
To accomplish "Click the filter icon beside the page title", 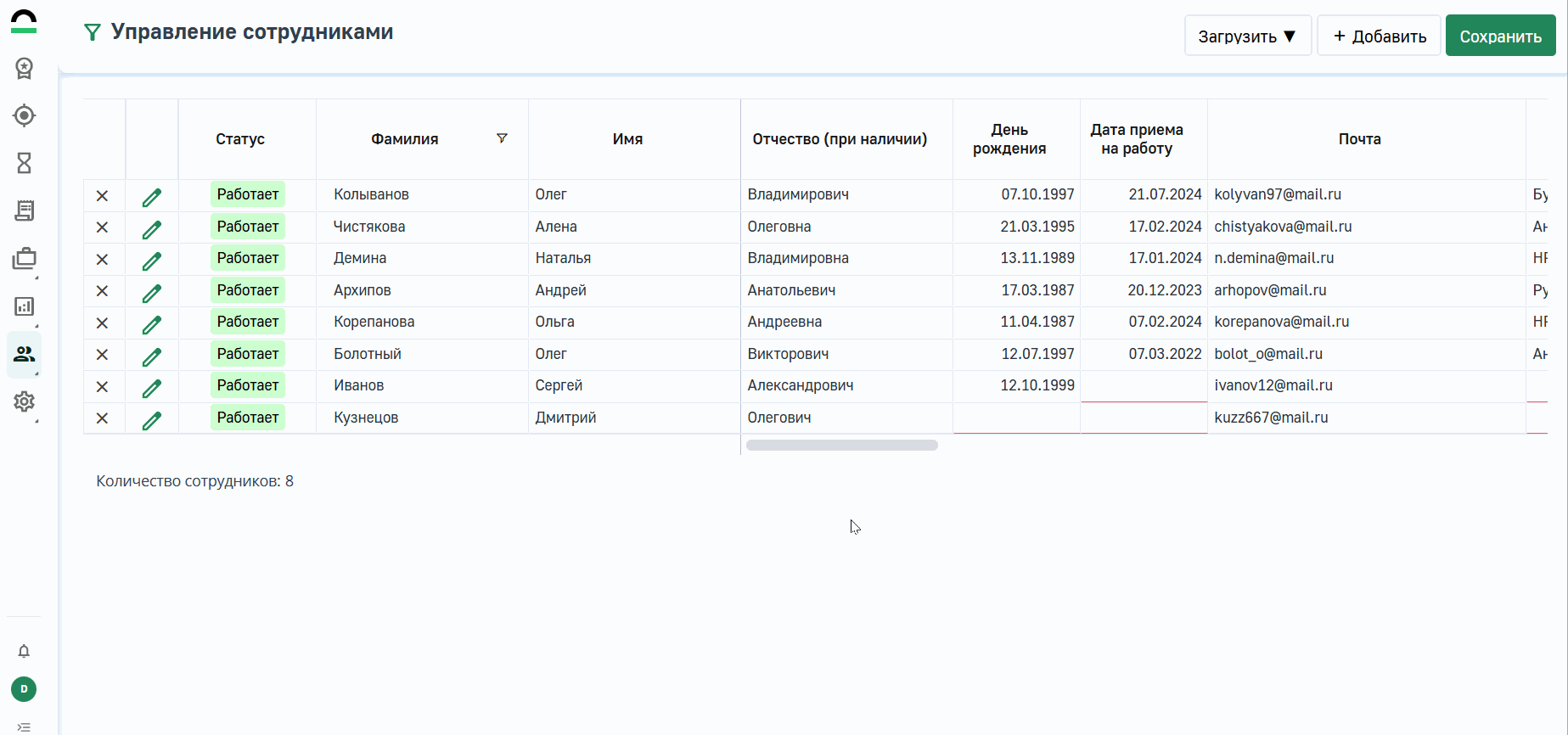I will pos(92,33).
